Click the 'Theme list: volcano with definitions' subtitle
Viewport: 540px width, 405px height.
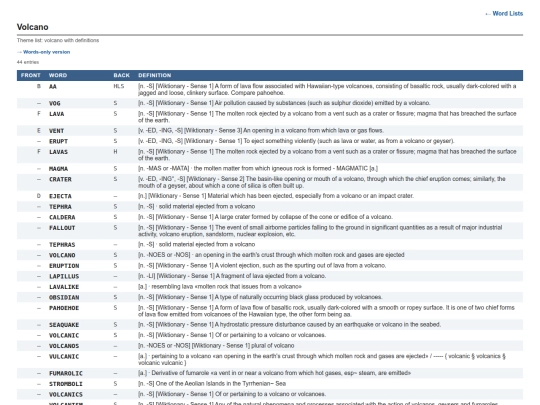click(x=58, y=40)
